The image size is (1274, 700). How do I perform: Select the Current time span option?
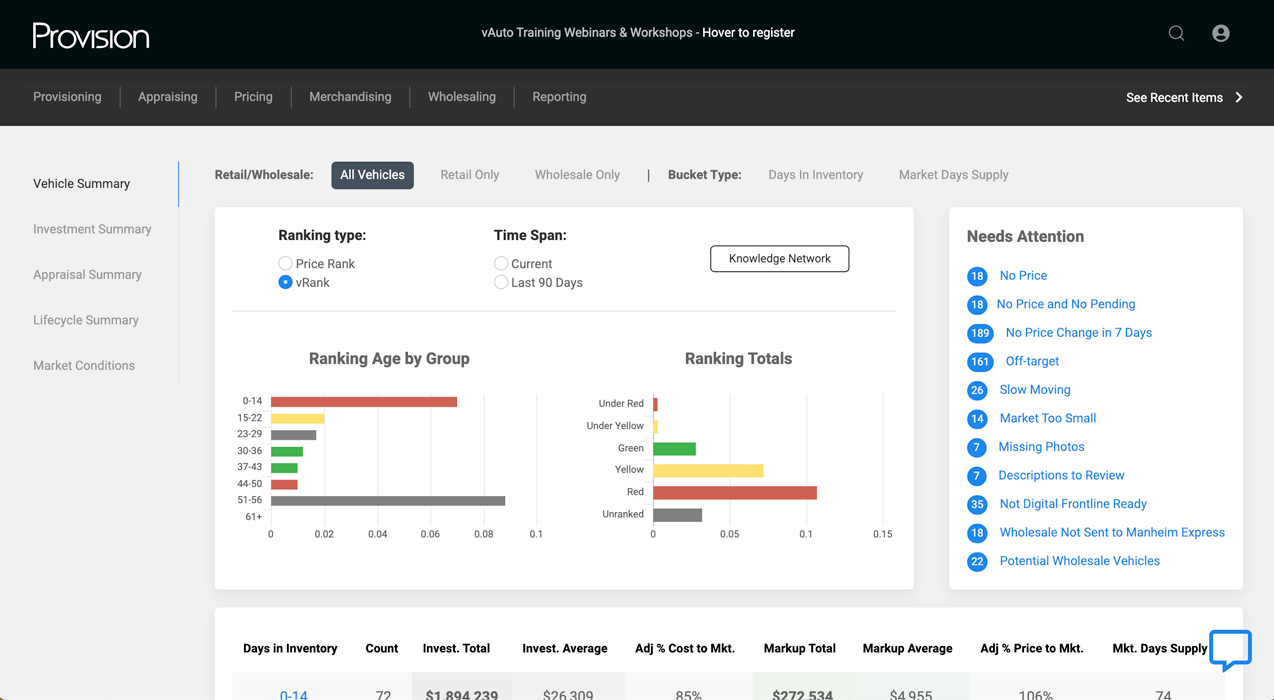coord(501,264)
